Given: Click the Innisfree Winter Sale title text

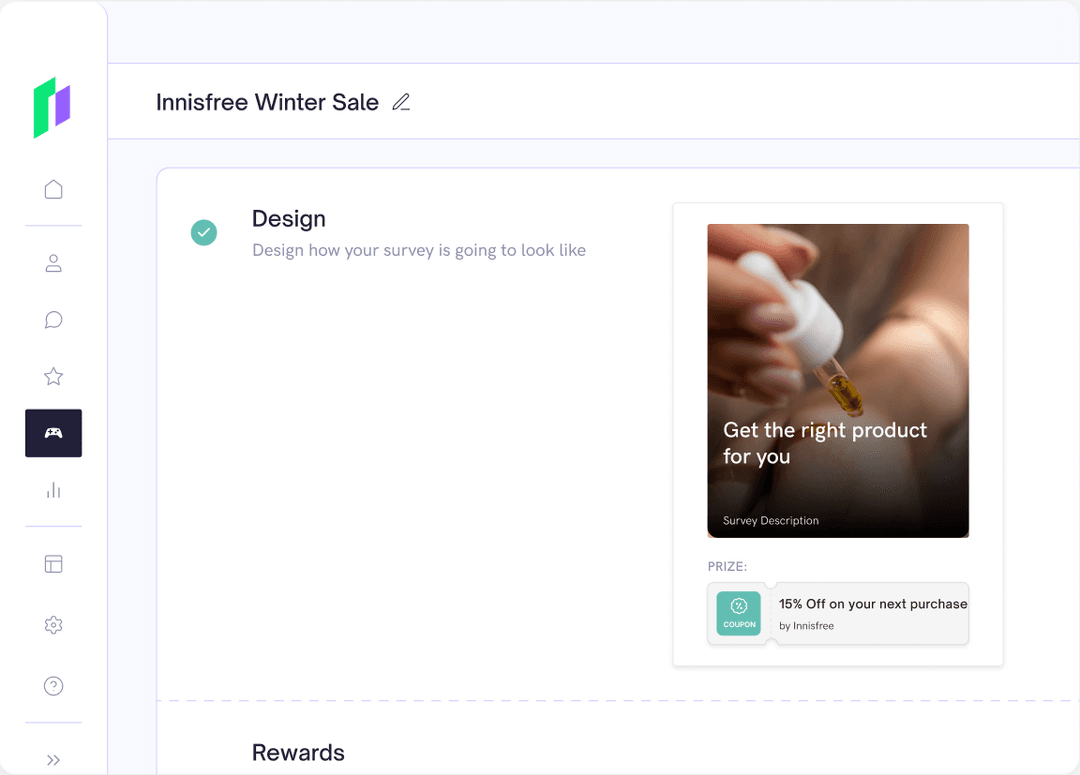Looking at the screenshot, I should (x=267, y=102).
